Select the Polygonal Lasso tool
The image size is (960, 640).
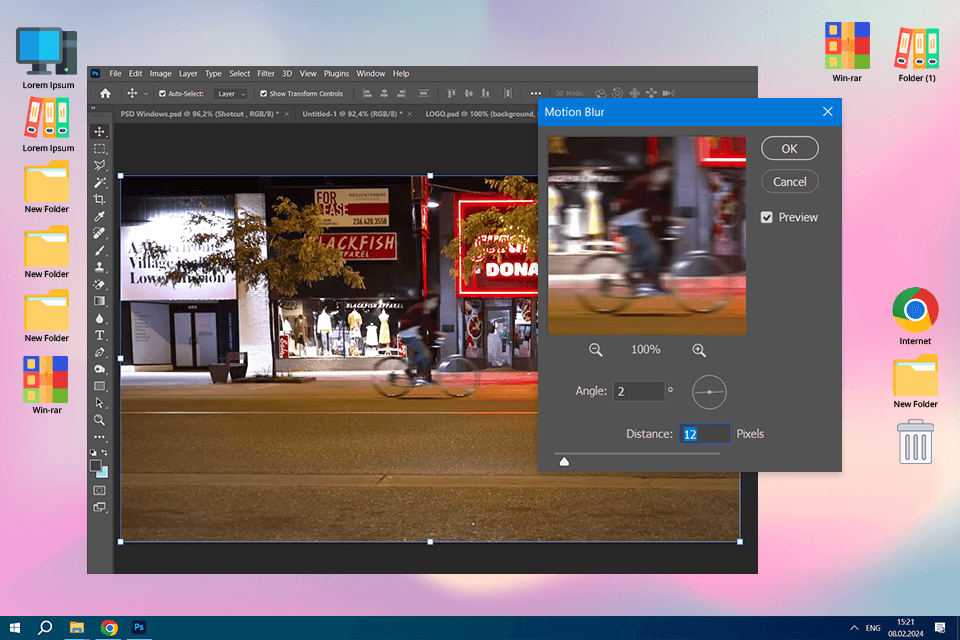[x=99, y=165]
